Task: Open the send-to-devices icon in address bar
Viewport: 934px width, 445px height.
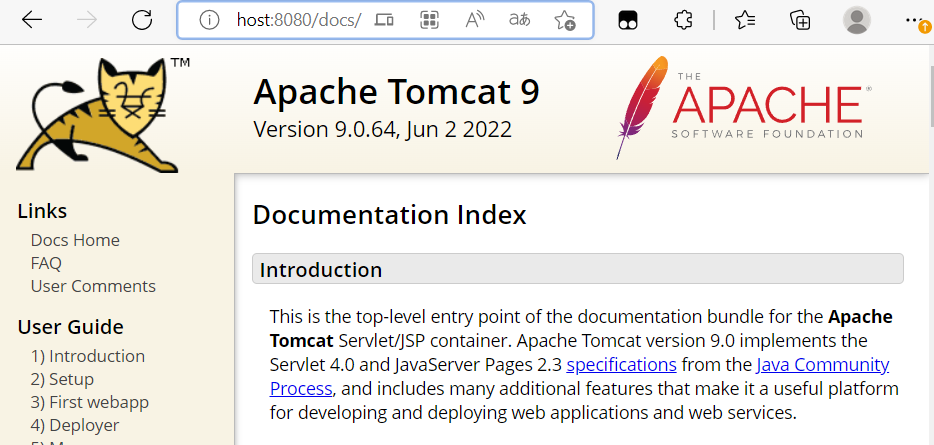Action: pos(384,20)
